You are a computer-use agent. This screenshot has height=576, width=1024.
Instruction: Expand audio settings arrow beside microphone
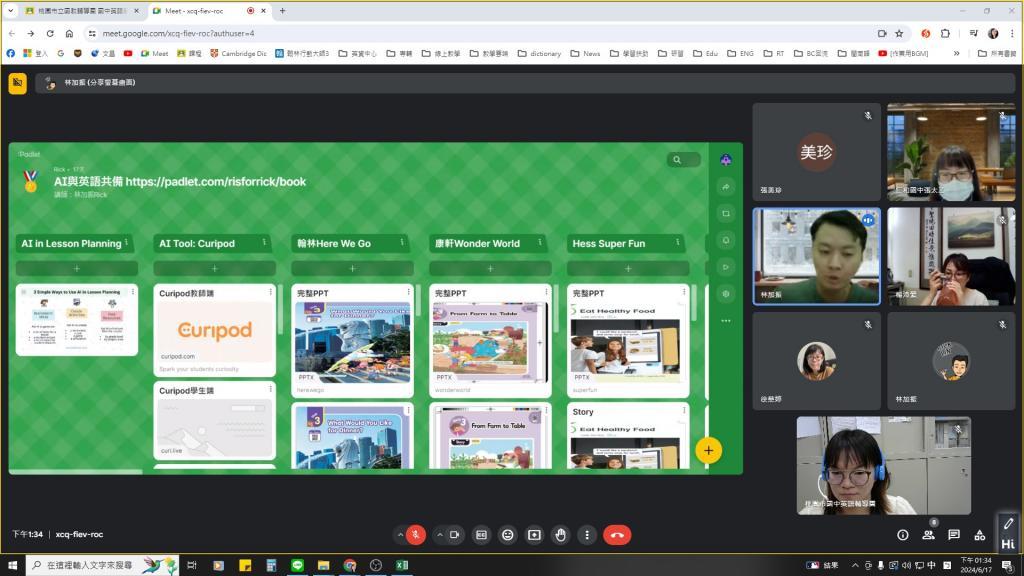[400, 535]
